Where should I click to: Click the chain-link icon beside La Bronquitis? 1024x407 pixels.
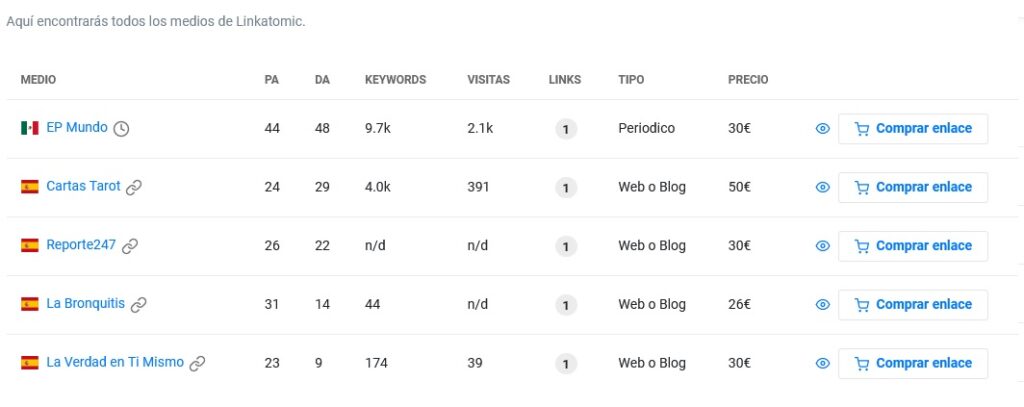(x=139, y=305)
